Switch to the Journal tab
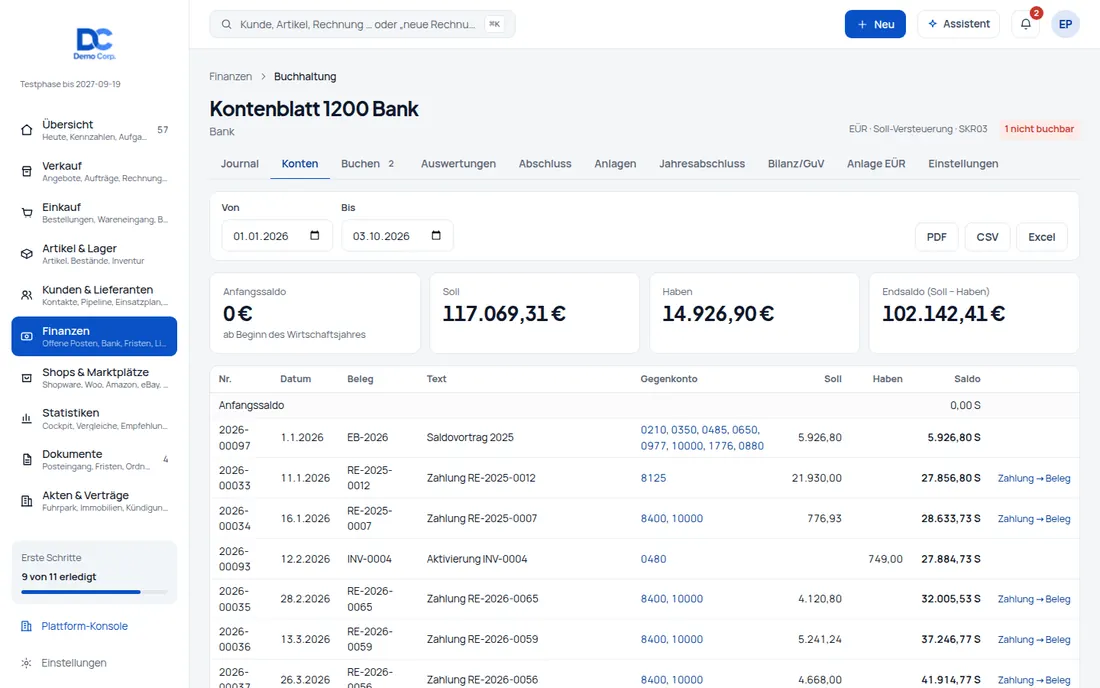This screenshot has height=688, width=1100. tap(240, 163)
